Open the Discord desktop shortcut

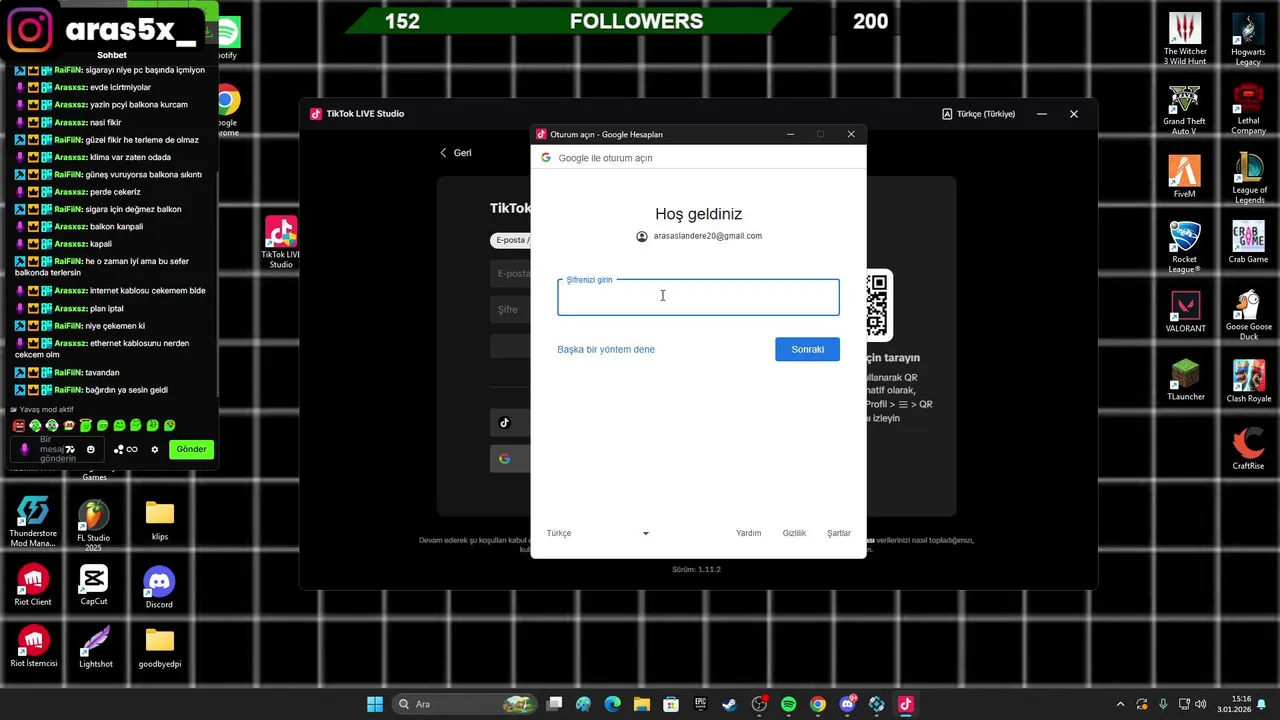(159, 586)
